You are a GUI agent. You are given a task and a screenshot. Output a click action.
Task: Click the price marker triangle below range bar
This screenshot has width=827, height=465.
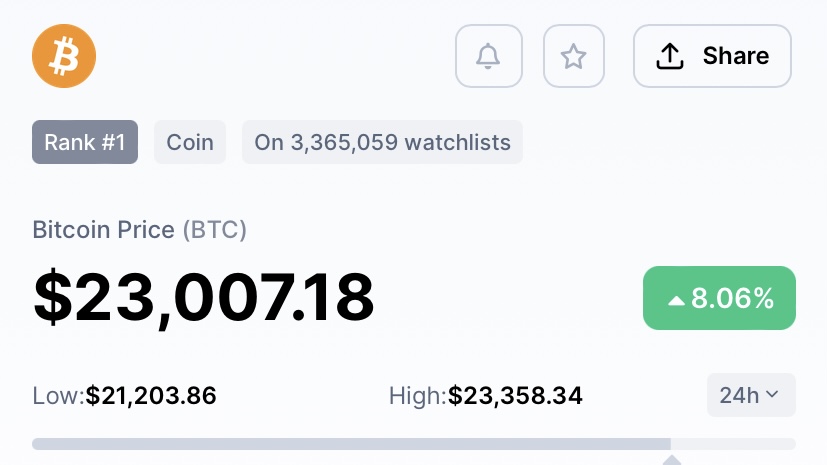671,460
